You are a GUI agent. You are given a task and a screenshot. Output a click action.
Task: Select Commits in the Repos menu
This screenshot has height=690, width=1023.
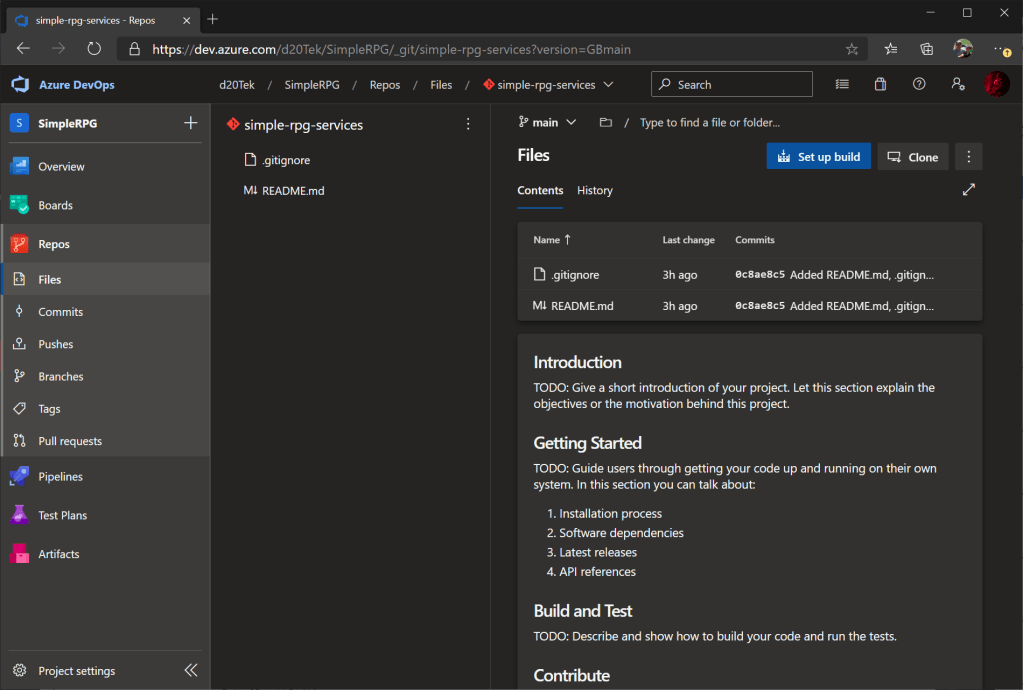[60, 312]
